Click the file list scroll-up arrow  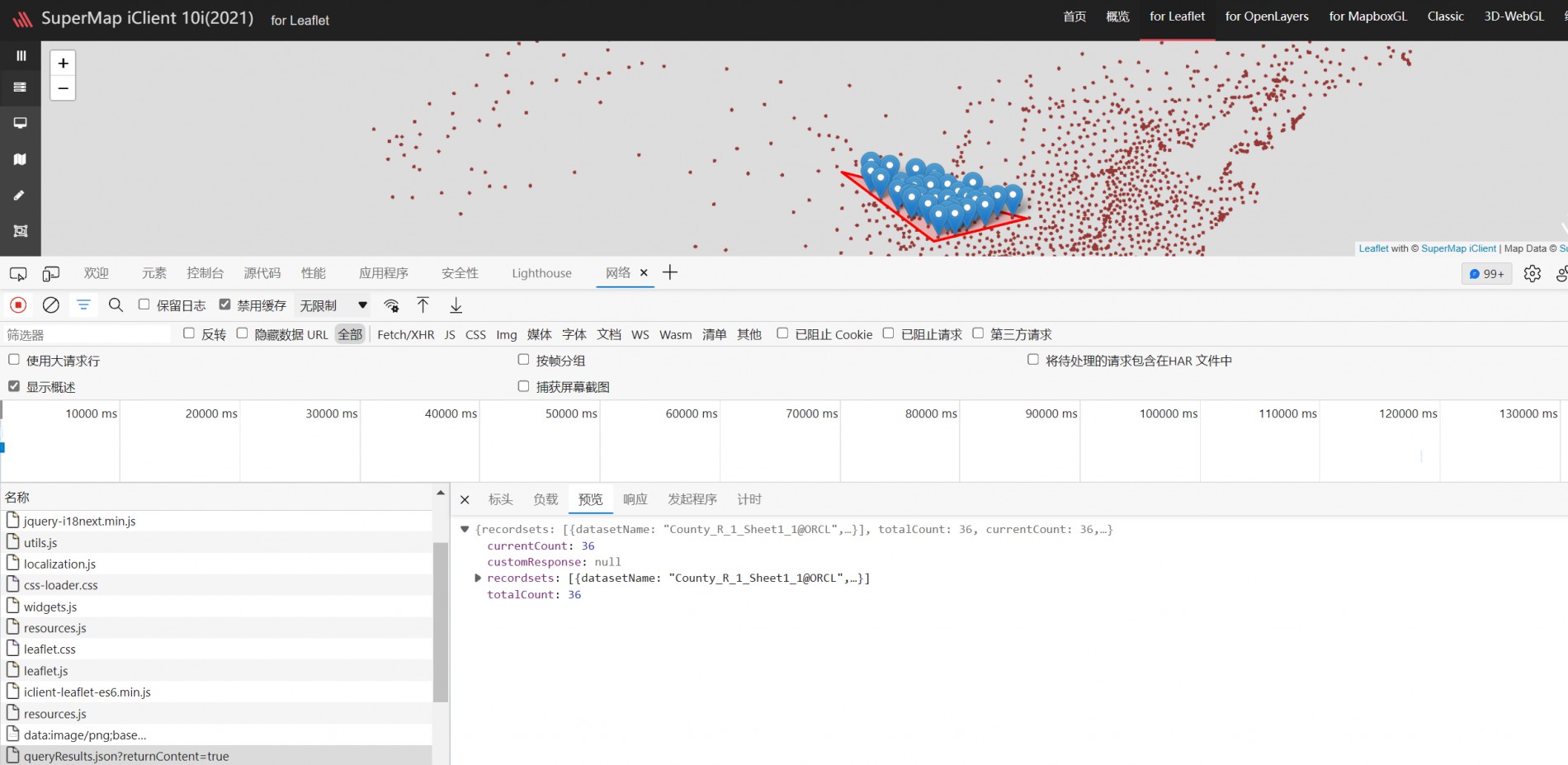click(441, 493)
